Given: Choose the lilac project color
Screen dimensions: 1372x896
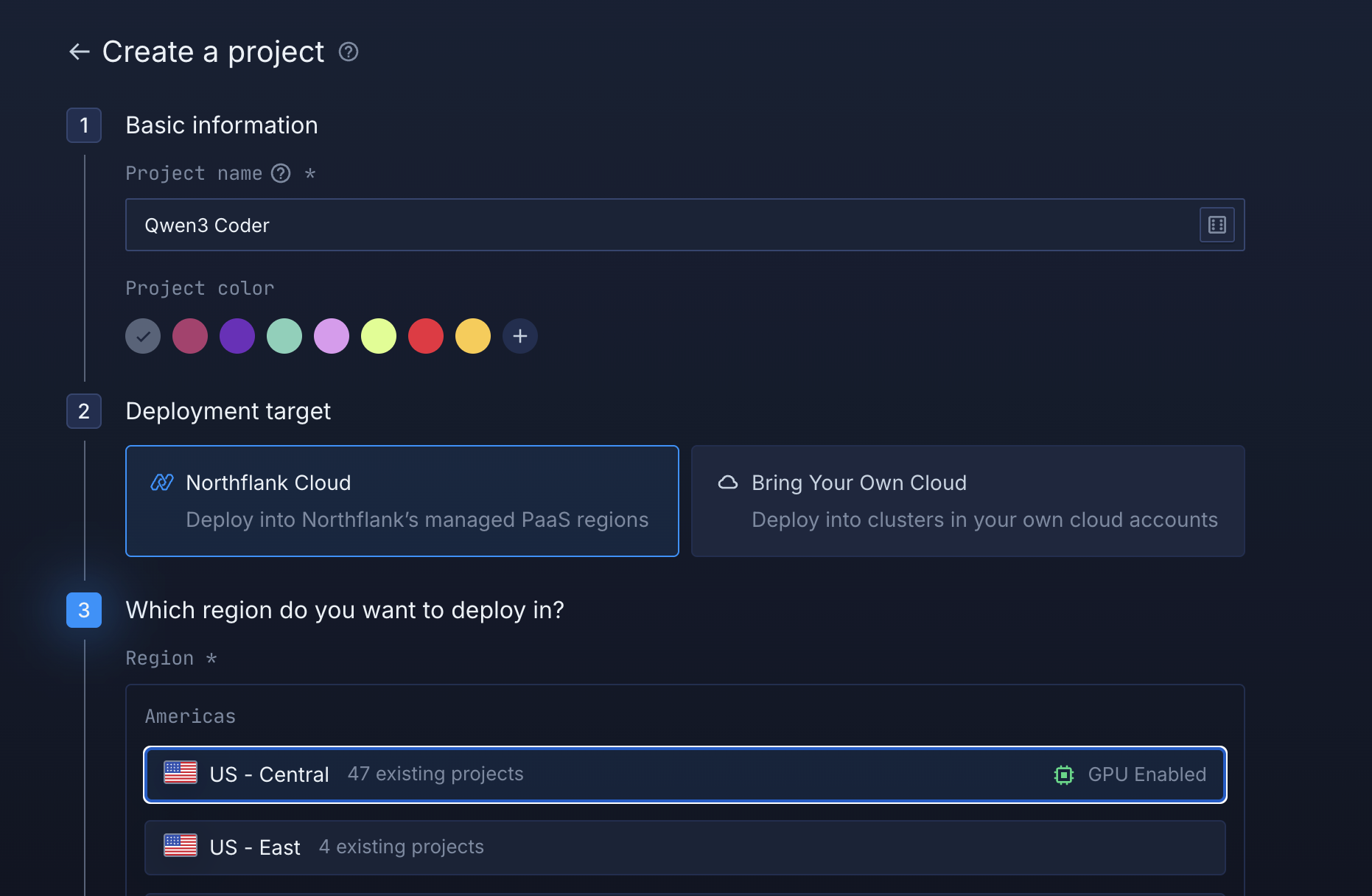Looking at the screenshot, I should click(x=332, y=336).
